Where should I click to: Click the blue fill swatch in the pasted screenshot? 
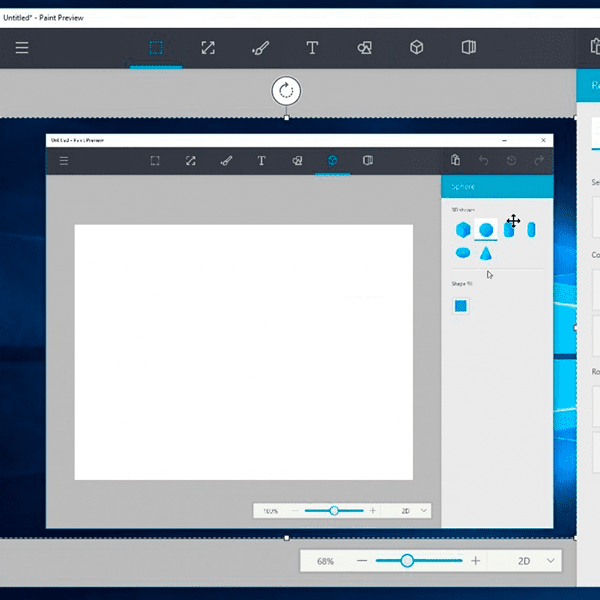[x=461, y=306]
